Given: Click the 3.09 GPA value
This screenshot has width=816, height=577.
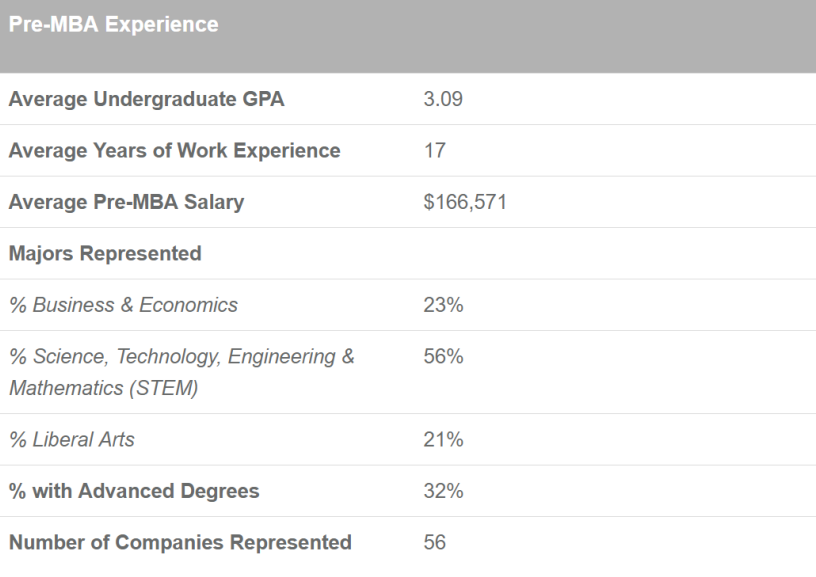Looking at the screenshot, I should tap(443, 99).
